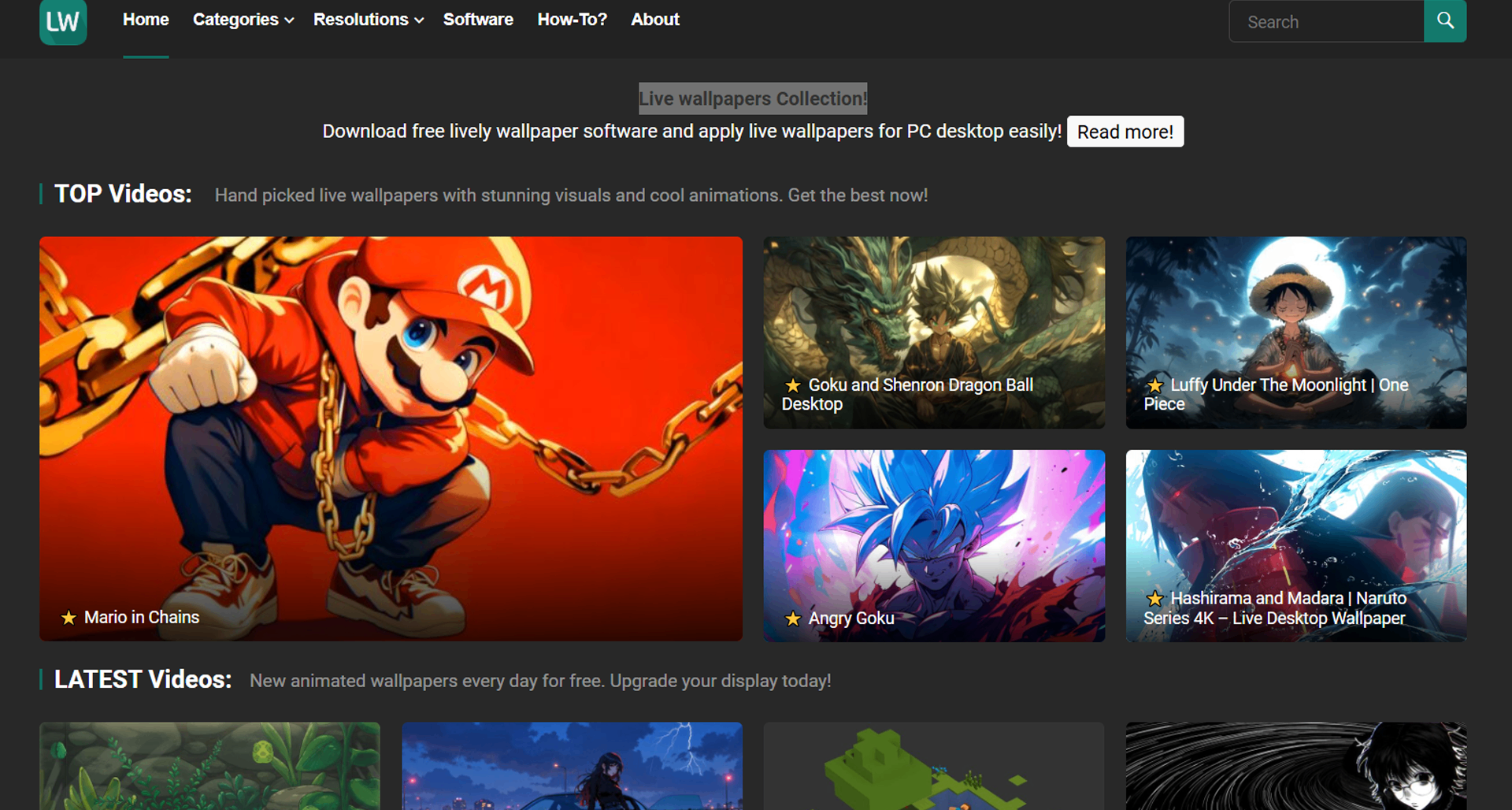Focus the Search input field
Viewport: 1512px width, 810px height.
coord(1327,21)
